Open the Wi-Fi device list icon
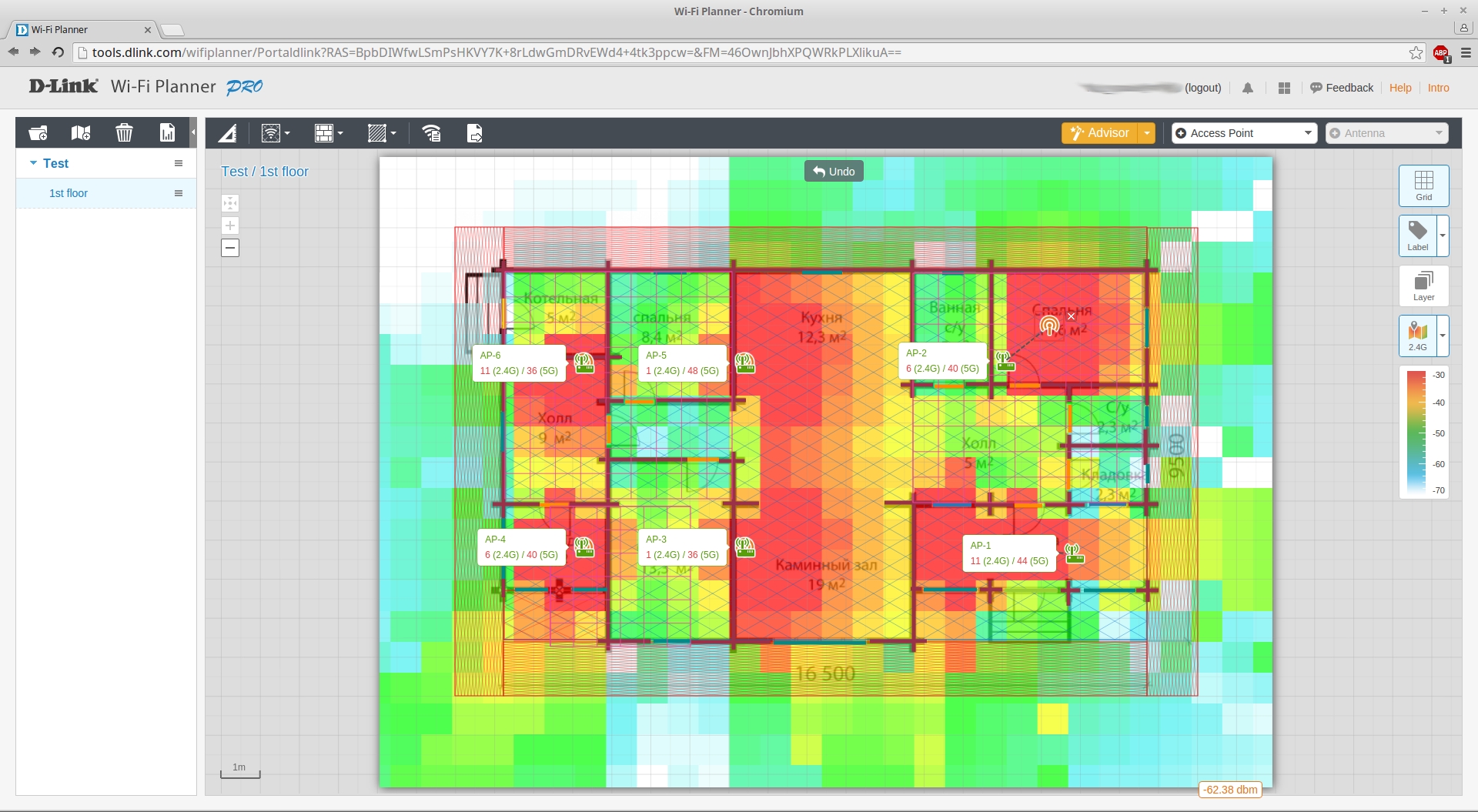1478x812 pixels. point(432,133)
